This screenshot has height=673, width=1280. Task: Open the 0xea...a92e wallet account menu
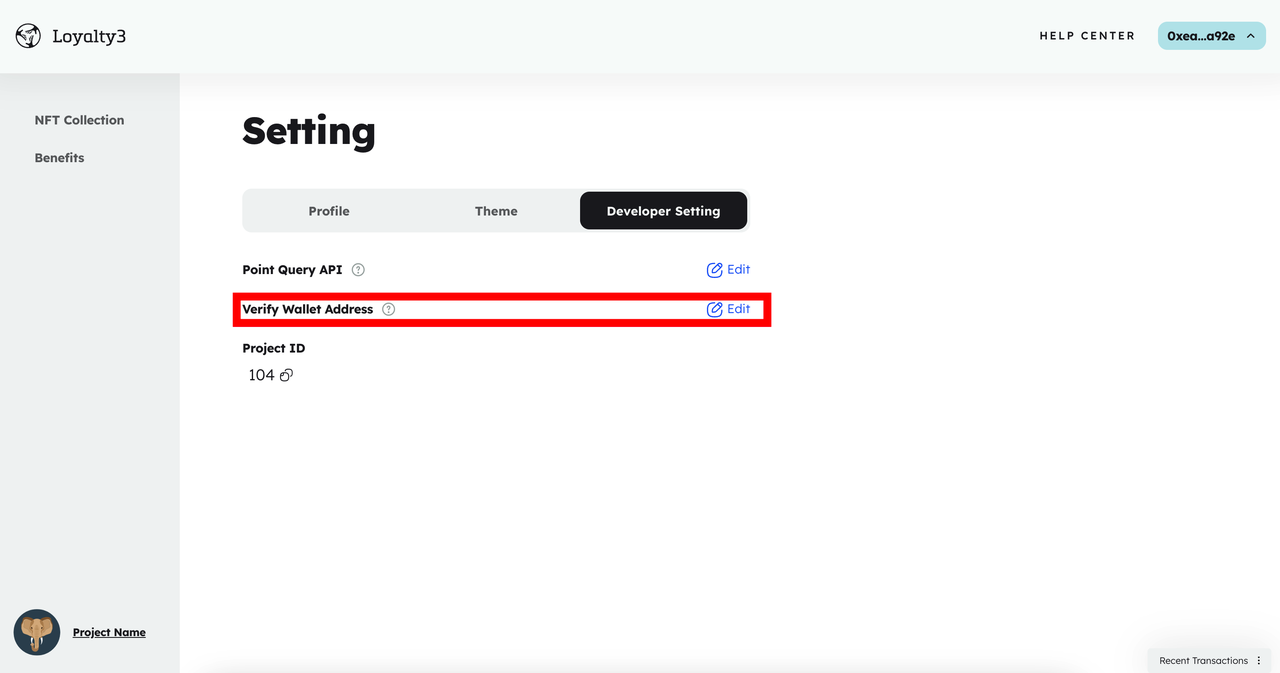pyautogui.click(x=1201, y=36)
